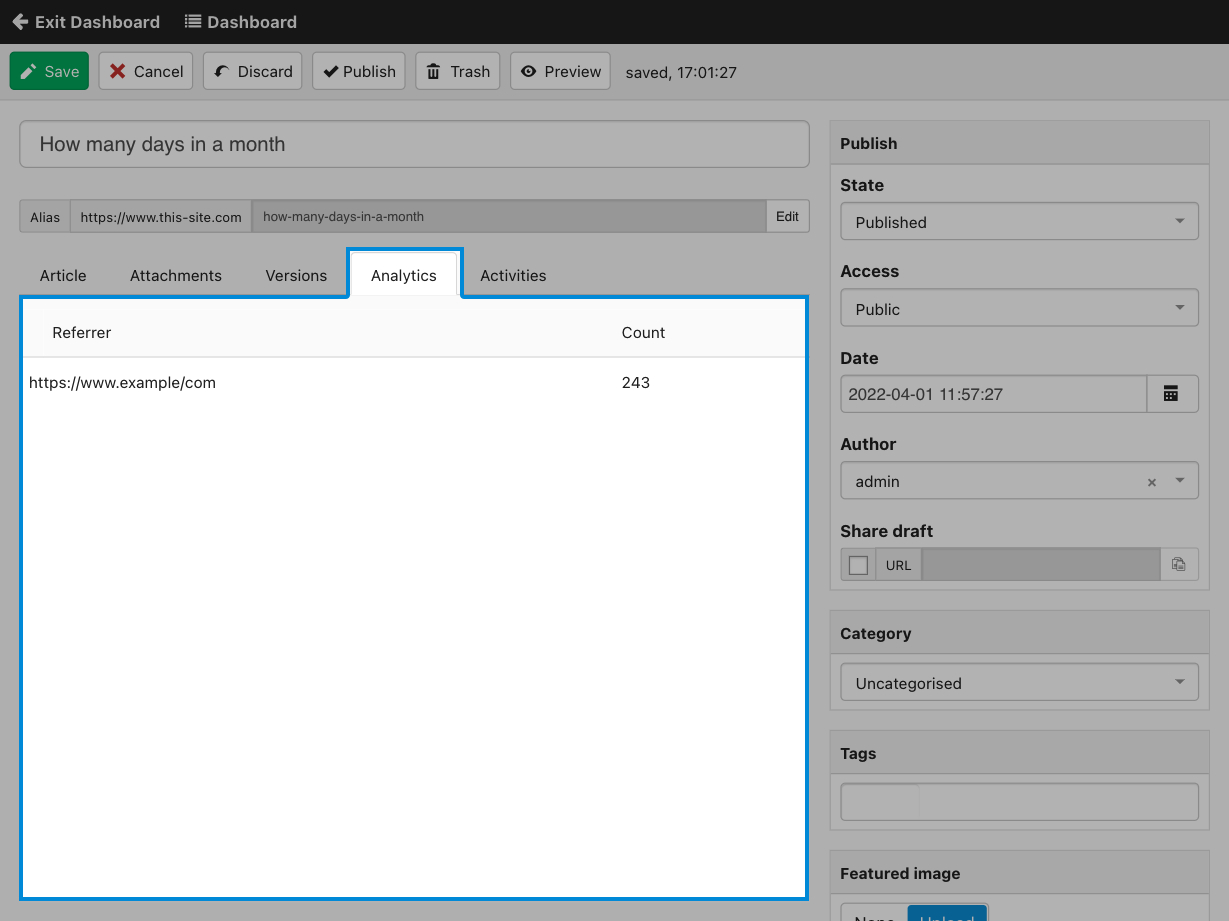The height and width of the screenshot is (921, 1229).
Task: Click the https://www.this-site.com alias prefix
Action: tap(161, 217)
